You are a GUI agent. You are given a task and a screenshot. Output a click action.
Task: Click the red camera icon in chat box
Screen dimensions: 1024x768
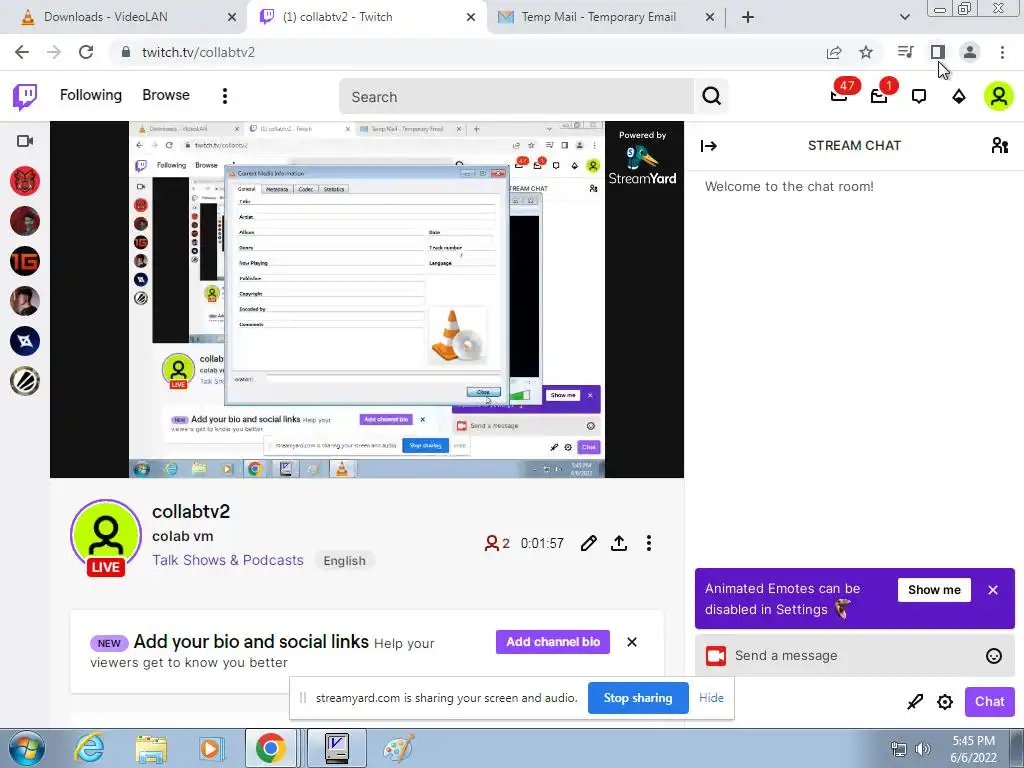(716, 656)
